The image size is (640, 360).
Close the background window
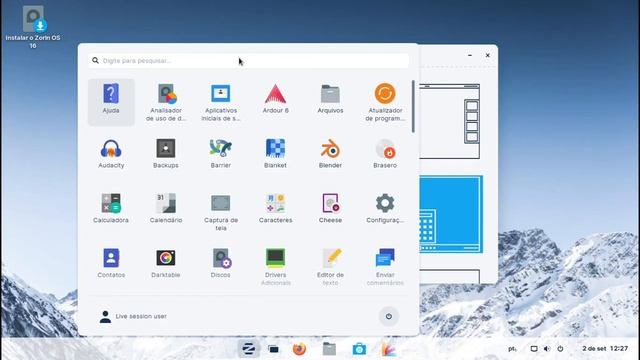click(x=487, y=55)
